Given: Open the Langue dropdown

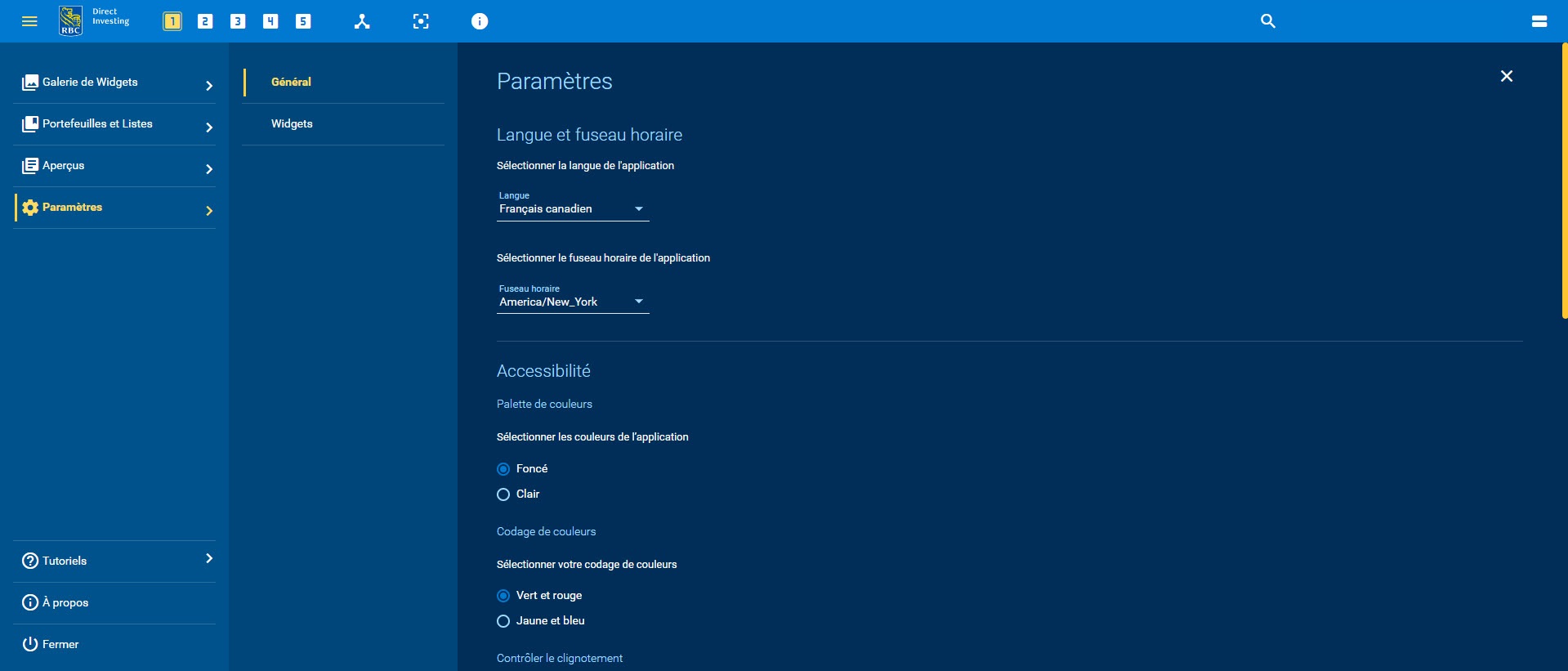Looking at the screenshot, I should click(572, 209).
